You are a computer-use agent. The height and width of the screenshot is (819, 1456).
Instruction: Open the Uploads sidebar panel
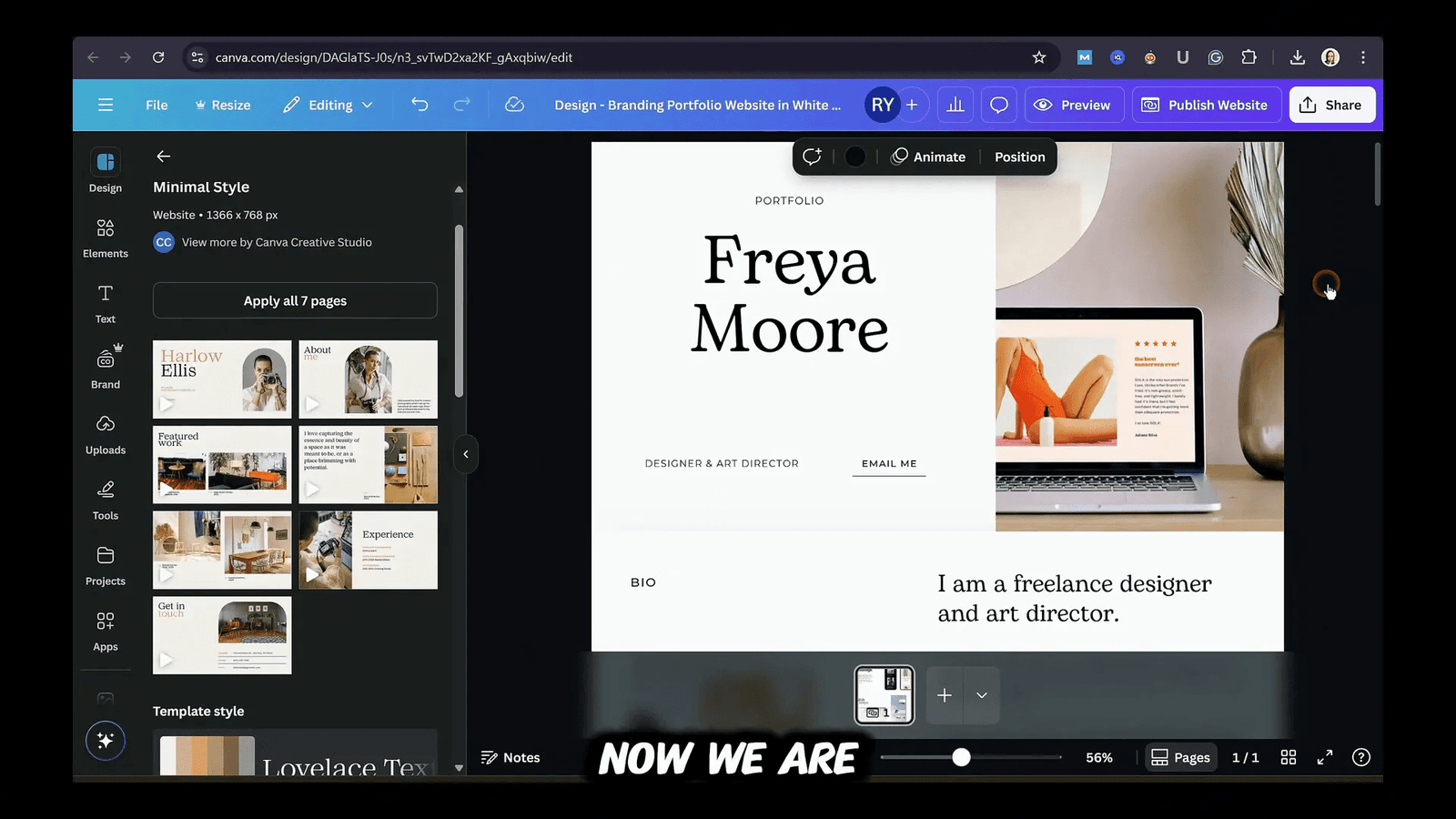(x=106, y=434)
